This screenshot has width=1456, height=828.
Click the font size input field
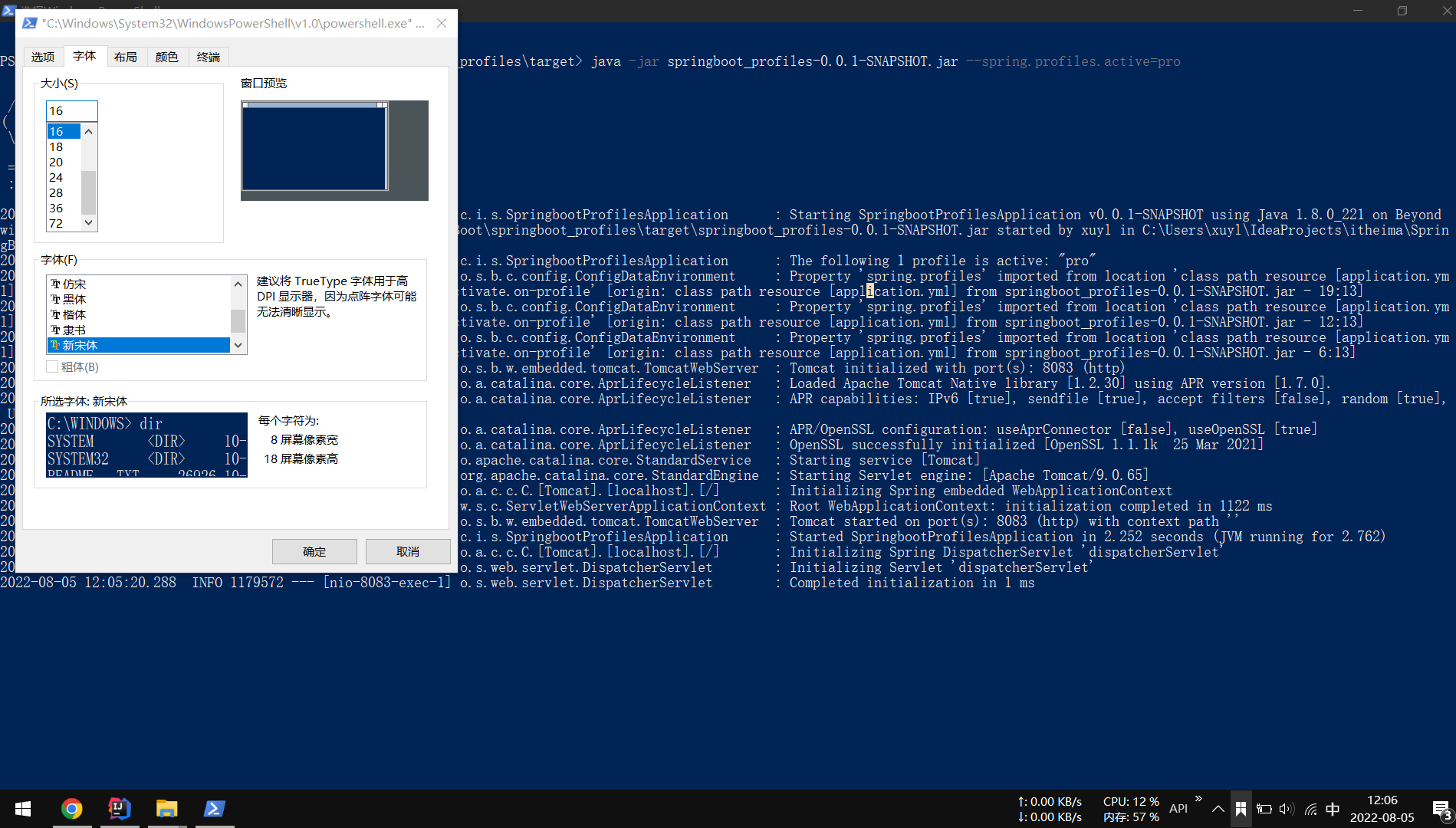pos(72,111)
